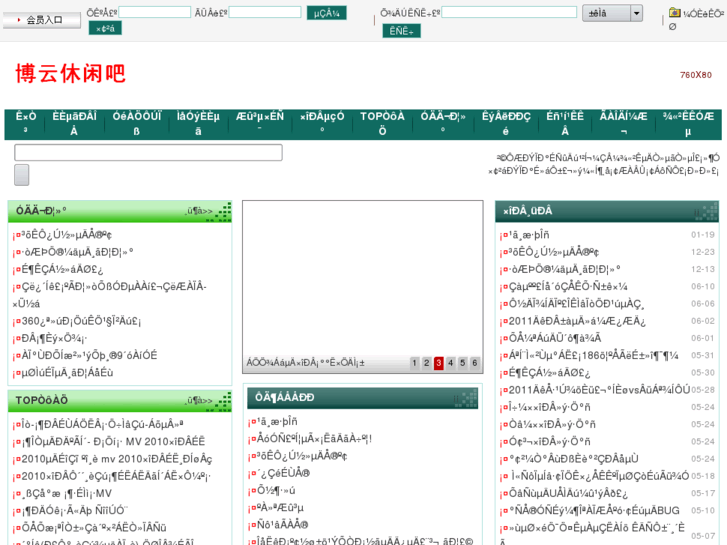Focus the password field left of µÇÂ¼

[x=265, y=13]
